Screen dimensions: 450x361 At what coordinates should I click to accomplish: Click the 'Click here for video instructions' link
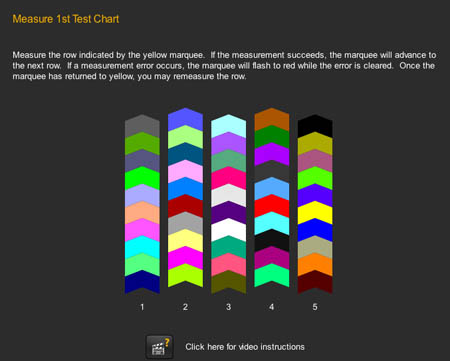coord(245,347)
